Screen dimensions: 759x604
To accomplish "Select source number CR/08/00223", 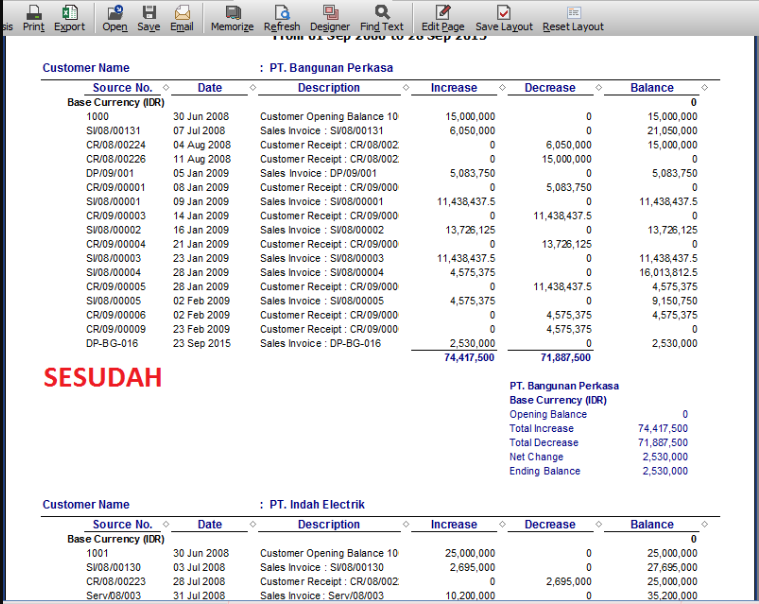I will click(x=116, y=581).
